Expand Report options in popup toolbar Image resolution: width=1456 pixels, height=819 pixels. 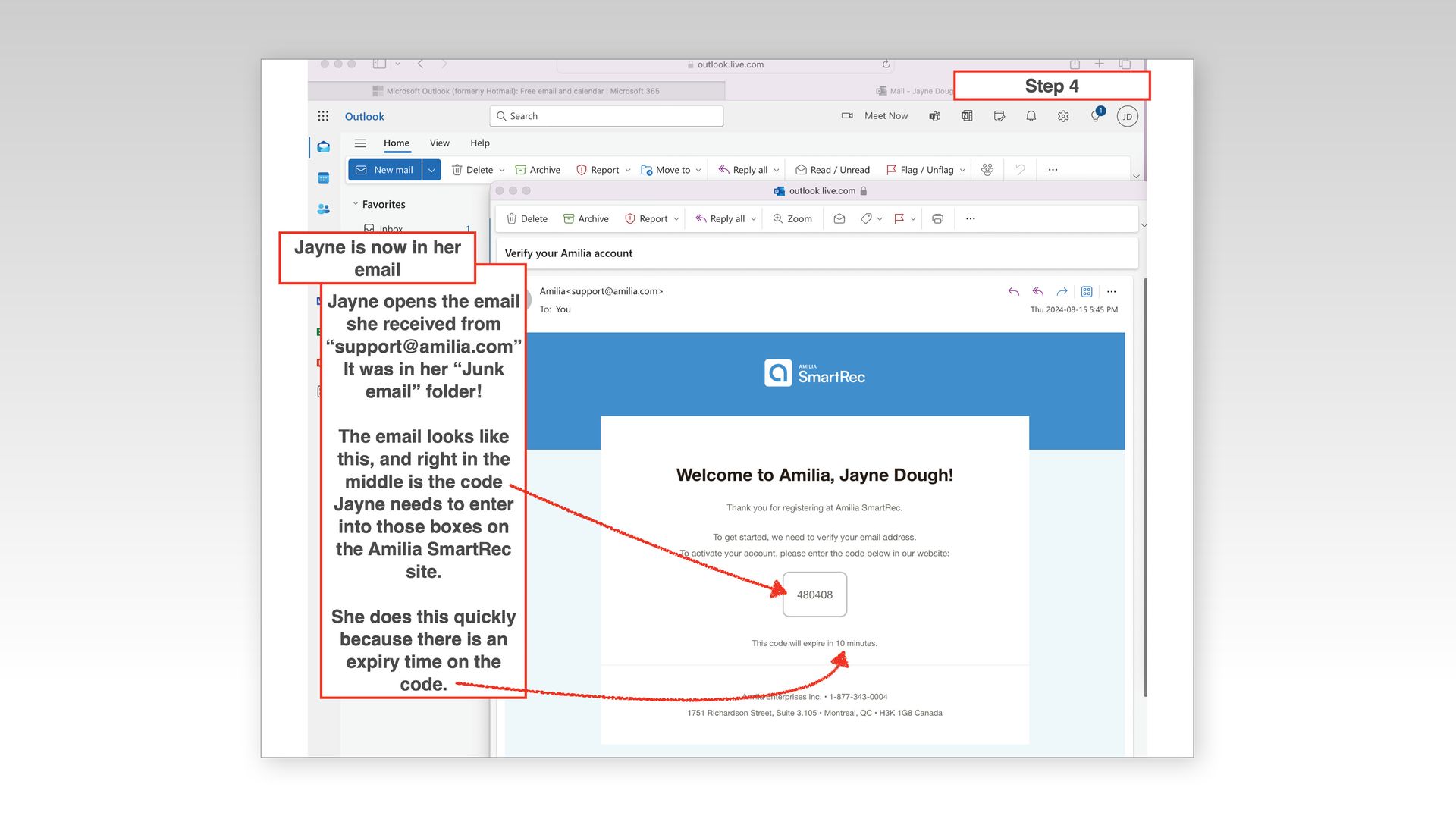point(676,219)
